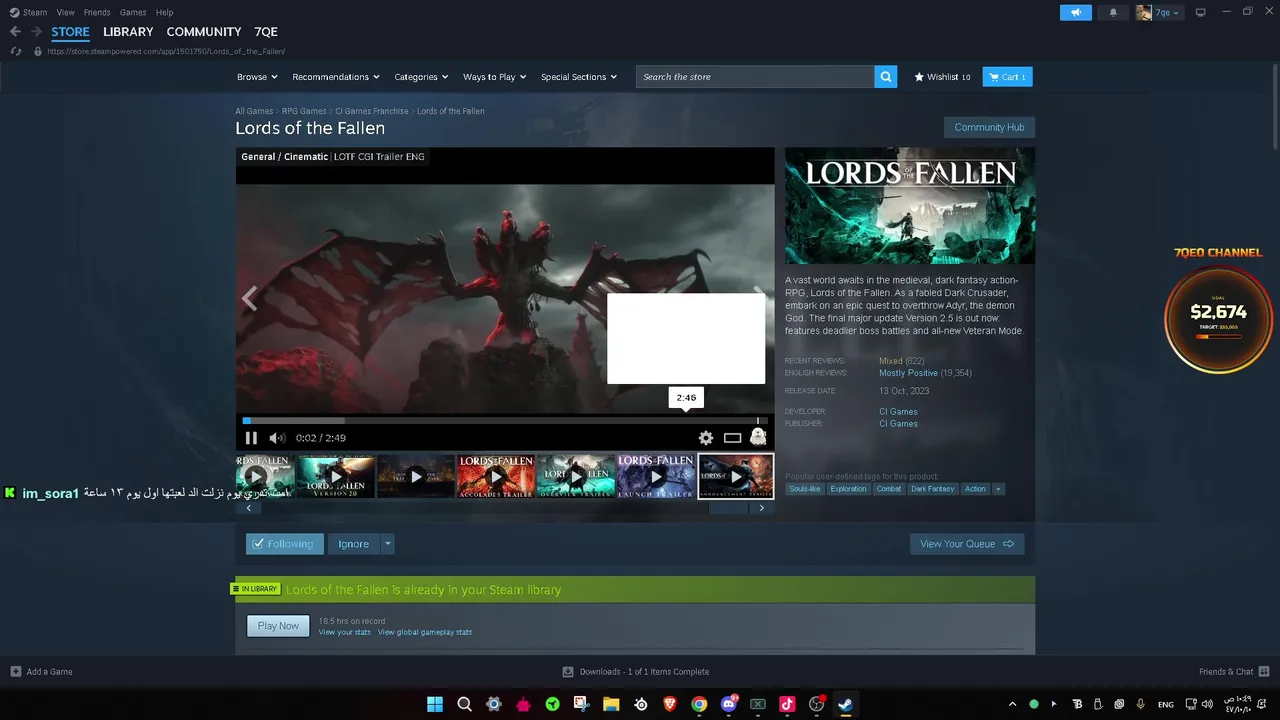
Task: Click the Play Now button
Action: [x=278, y=626]
